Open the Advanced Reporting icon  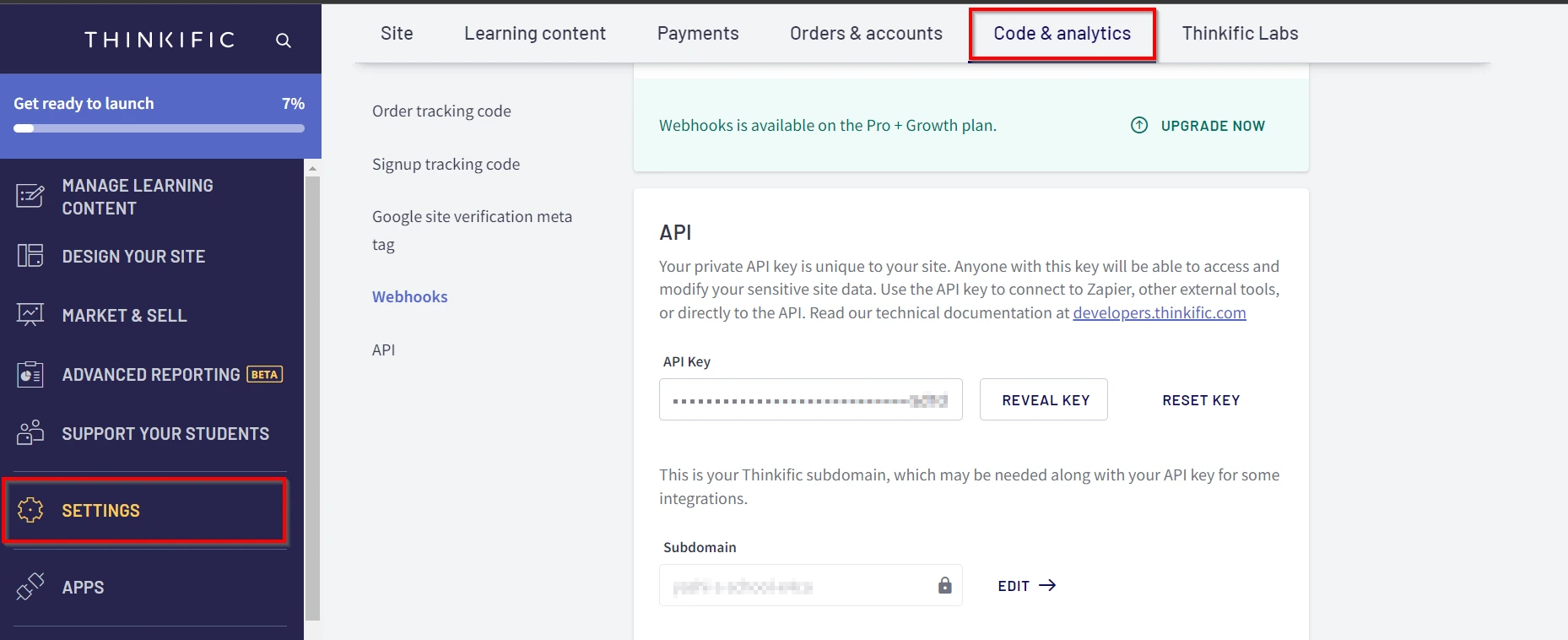click(30, 374)
